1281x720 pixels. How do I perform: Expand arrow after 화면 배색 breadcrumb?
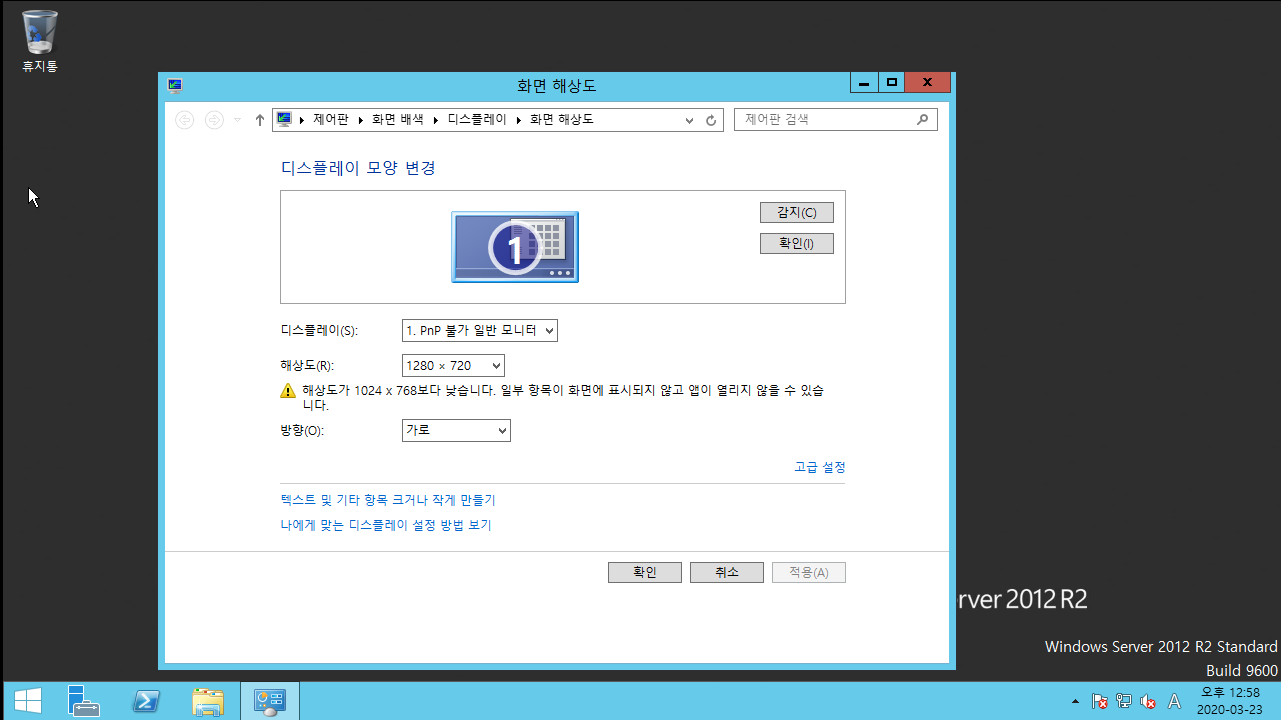point(436,120)
